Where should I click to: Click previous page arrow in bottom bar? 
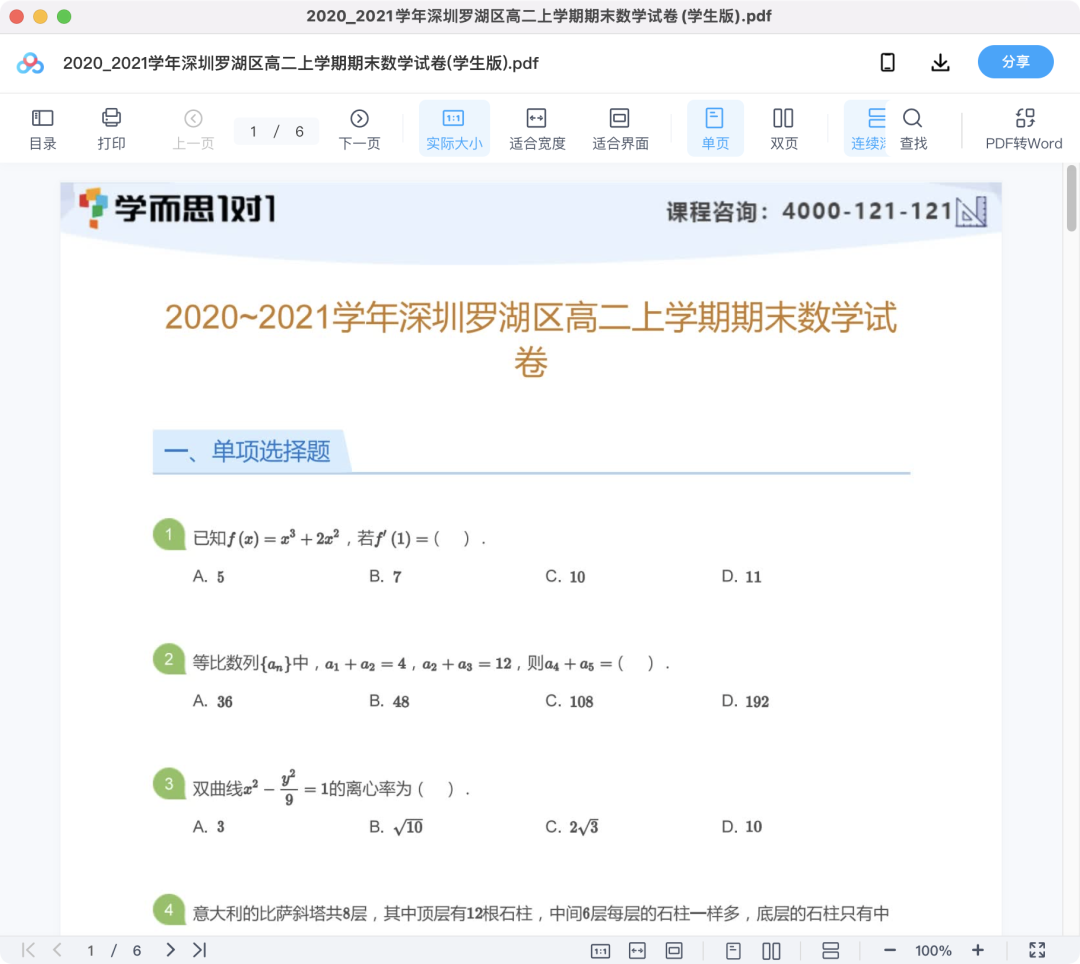58,950
